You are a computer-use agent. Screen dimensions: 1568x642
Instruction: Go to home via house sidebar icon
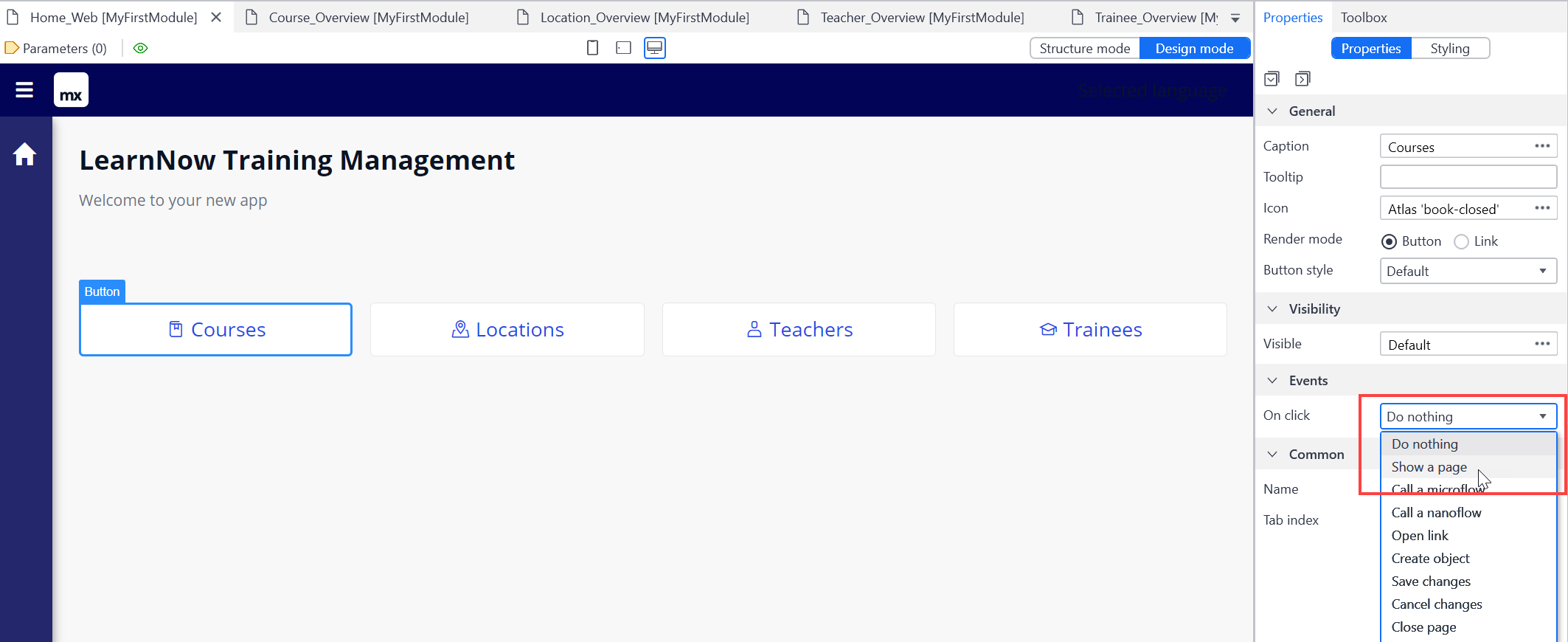[x=24, y=154]
